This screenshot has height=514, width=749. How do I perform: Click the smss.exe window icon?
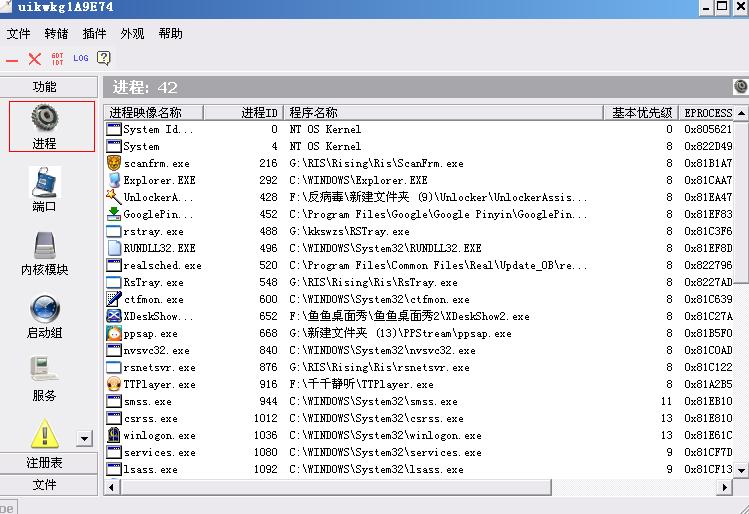point(114,401)
